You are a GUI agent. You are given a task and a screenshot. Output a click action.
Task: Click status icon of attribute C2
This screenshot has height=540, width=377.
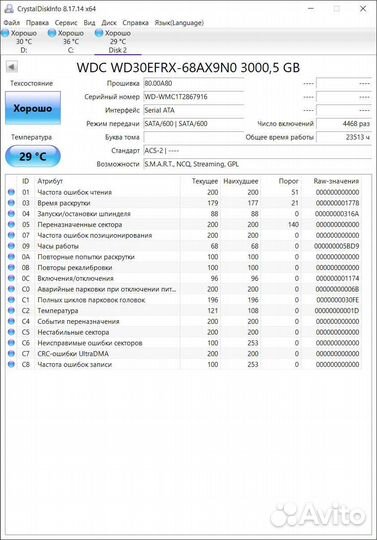tap(11, 310)
